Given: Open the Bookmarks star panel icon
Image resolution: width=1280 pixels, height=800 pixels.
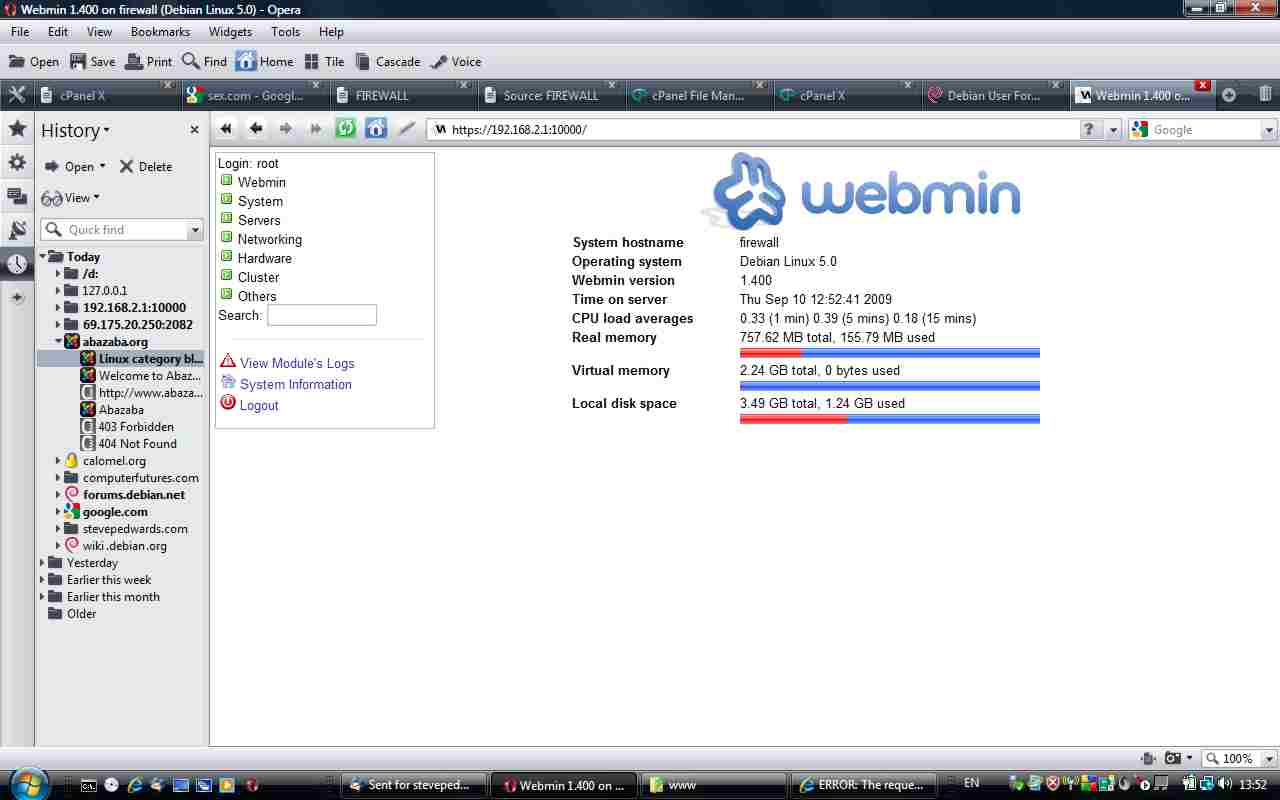Looking at the screenshot, I should pos(17,128).
